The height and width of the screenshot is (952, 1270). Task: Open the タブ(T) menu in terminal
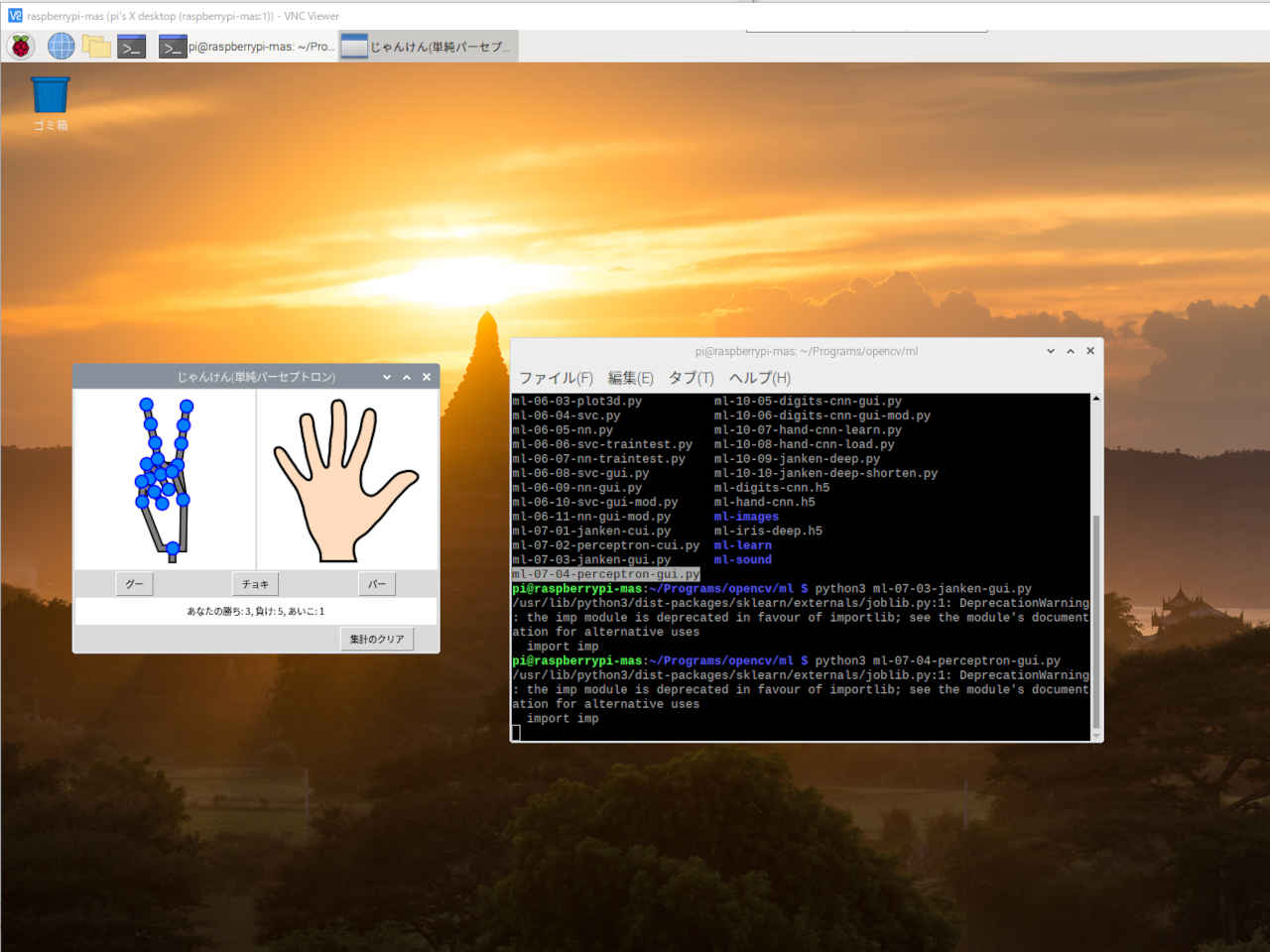click(x=691, y=378)
